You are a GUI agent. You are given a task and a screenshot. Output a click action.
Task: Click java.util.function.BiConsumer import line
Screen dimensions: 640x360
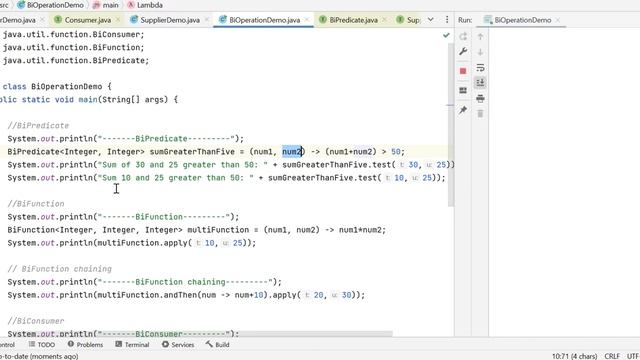(x=73, y=35)
